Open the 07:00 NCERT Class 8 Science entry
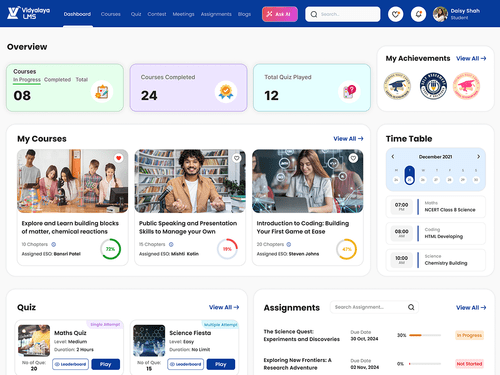 (436, 207)
